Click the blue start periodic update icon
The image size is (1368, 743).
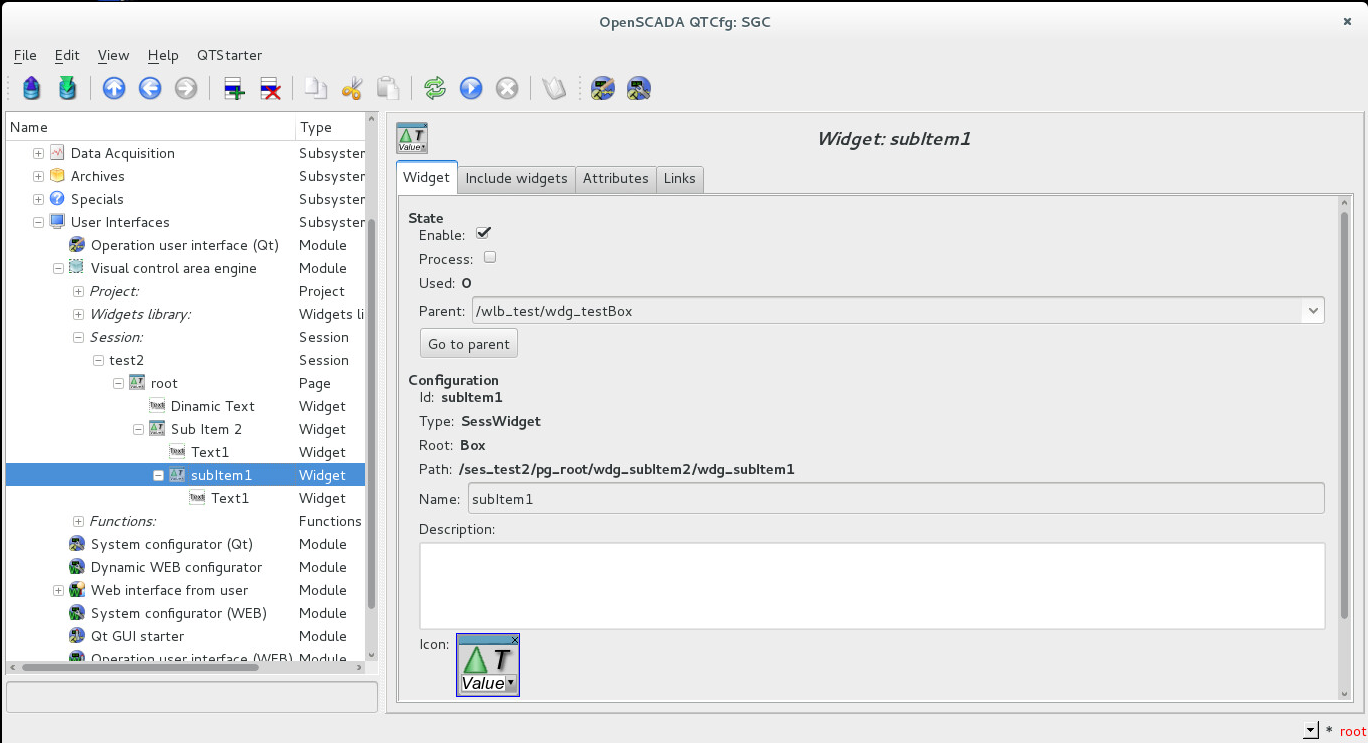tap(471, 89)
